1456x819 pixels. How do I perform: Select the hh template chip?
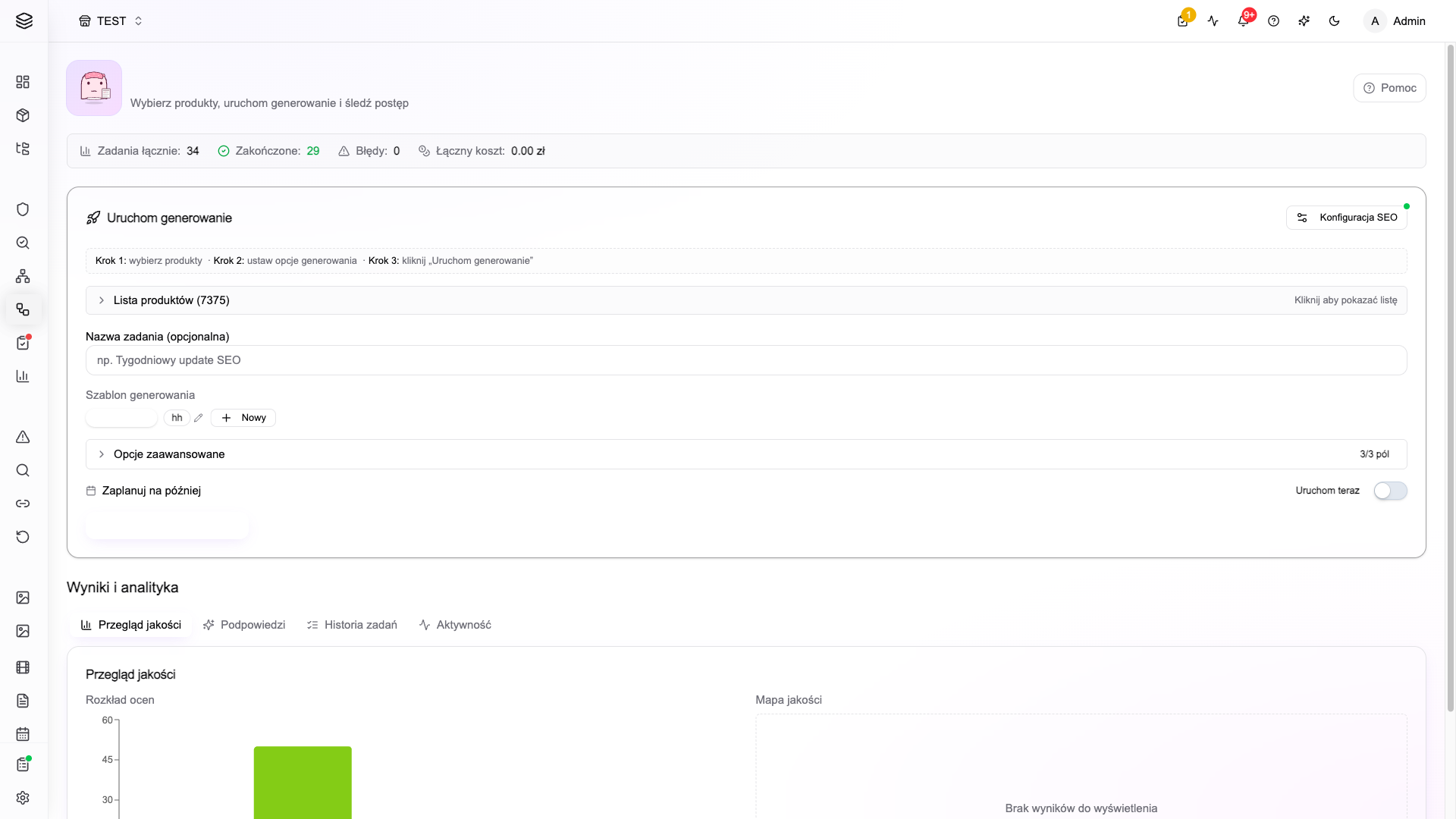[177, 418]
